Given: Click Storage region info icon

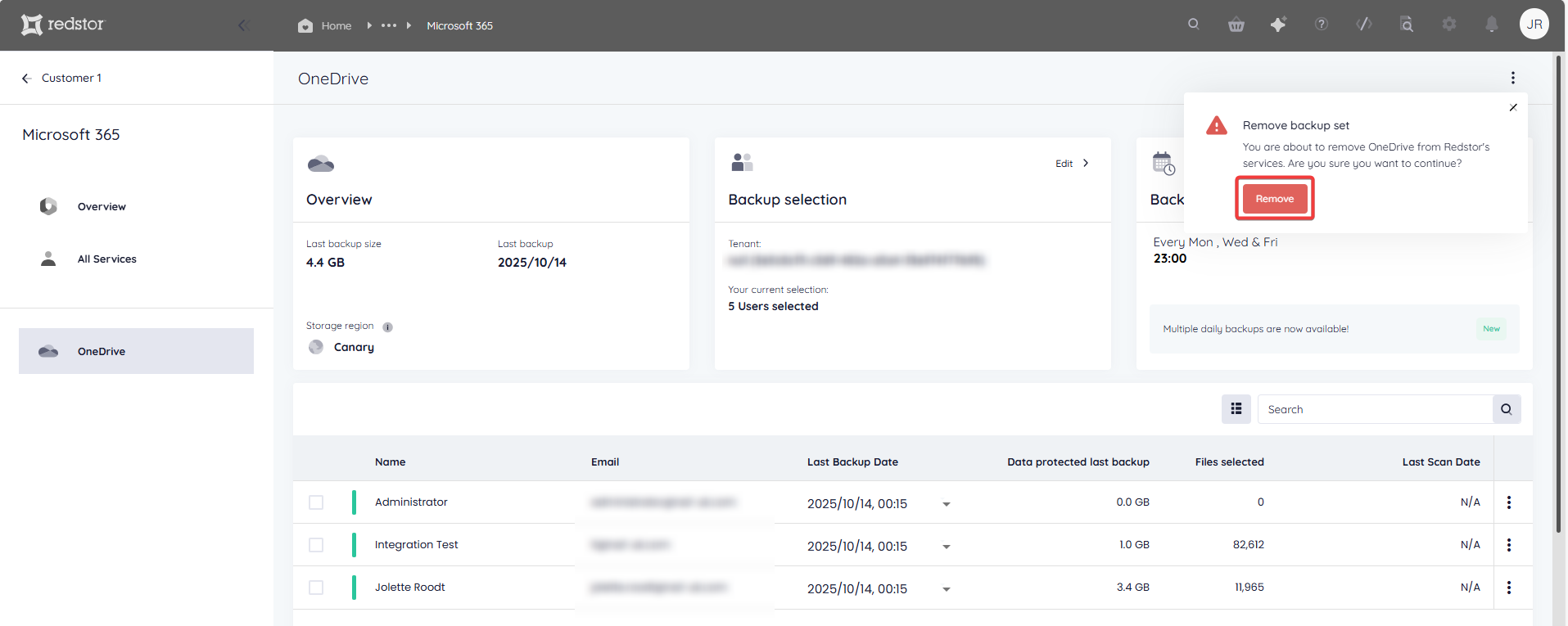Looking at the screenshot, I should pyautogui.click(x=388, y=327).
